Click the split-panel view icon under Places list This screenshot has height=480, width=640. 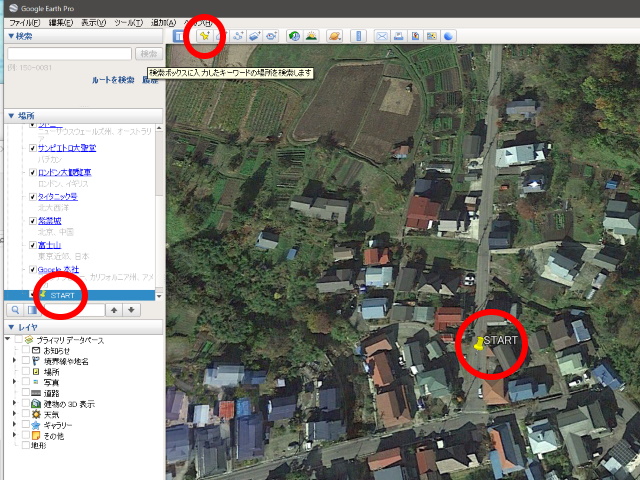click(32, 310)
